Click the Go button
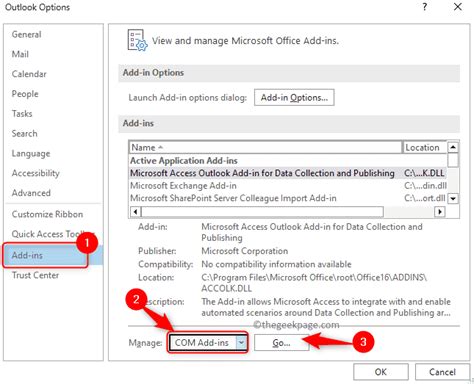 click(x=281, y=342)
